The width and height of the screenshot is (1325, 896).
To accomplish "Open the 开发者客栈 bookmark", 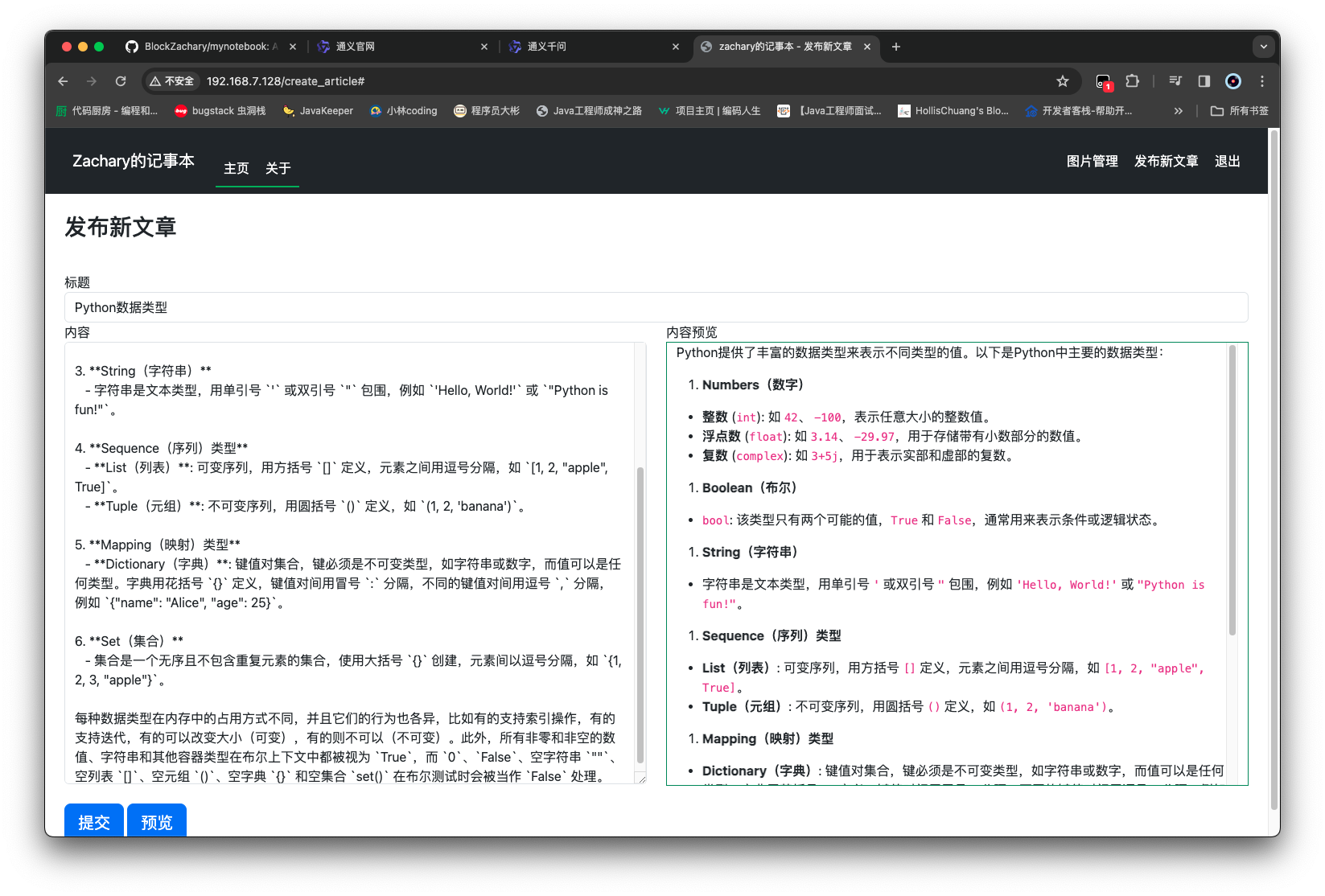I will (1079, 111).
